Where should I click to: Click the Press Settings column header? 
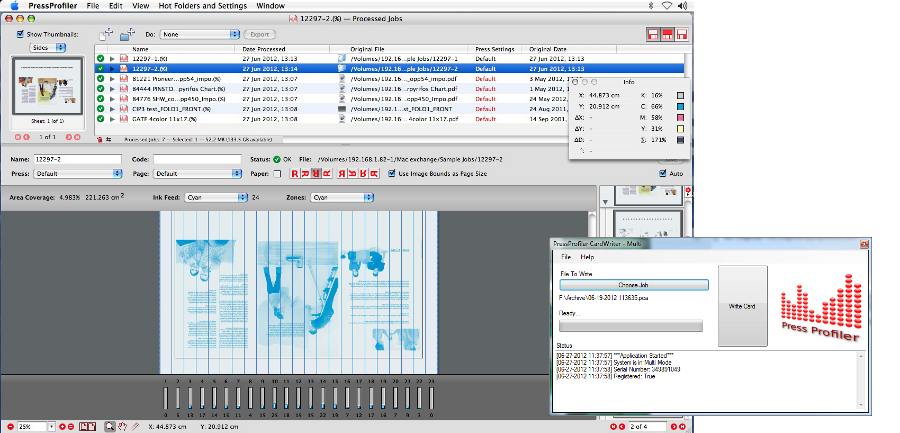[495, 49]
